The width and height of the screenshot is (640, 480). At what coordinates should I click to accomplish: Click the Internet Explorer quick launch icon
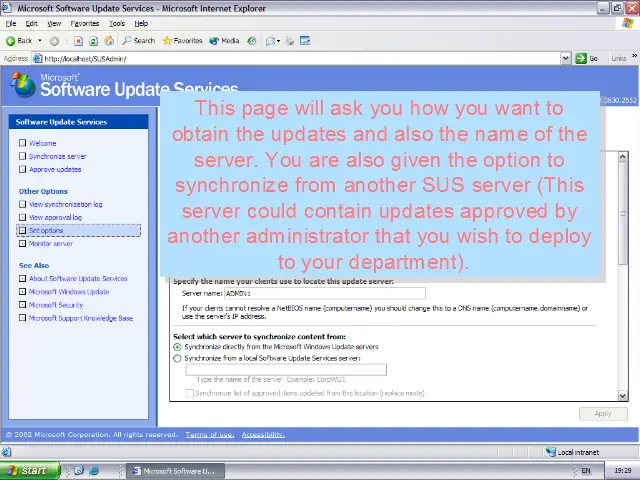94,471
